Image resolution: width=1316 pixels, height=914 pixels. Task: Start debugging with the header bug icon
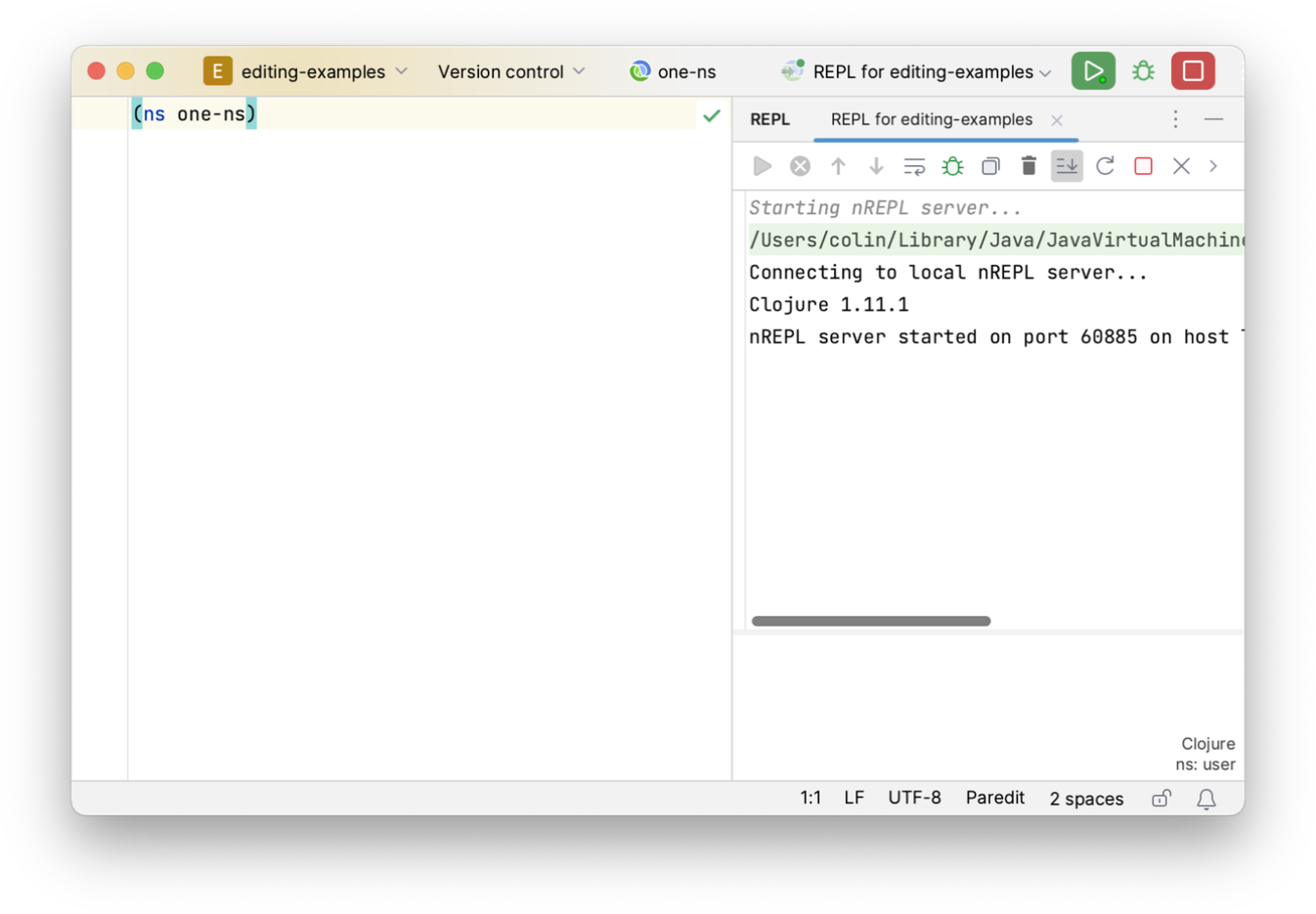[x=1143, y=71]
